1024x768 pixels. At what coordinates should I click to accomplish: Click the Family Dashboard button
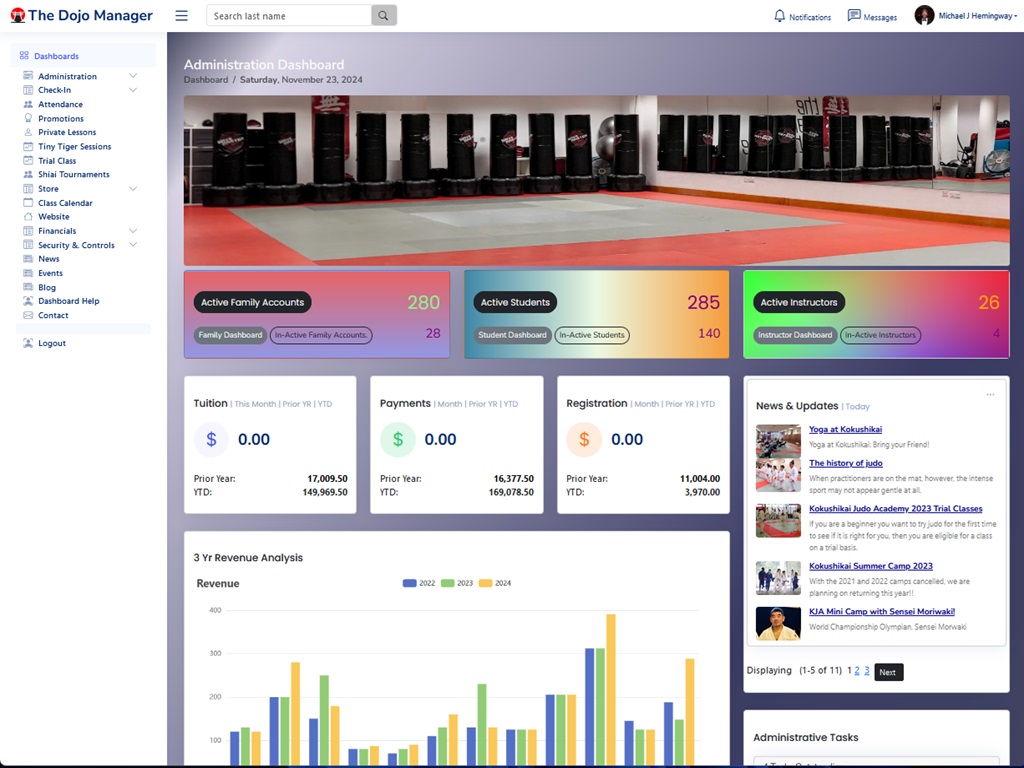[x=230, y=335]
